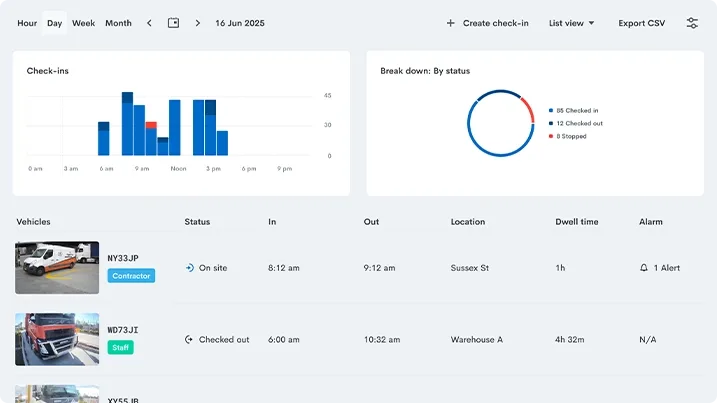
Task: Click the bell icon next to 1 Alert
Action: (644, 268)
